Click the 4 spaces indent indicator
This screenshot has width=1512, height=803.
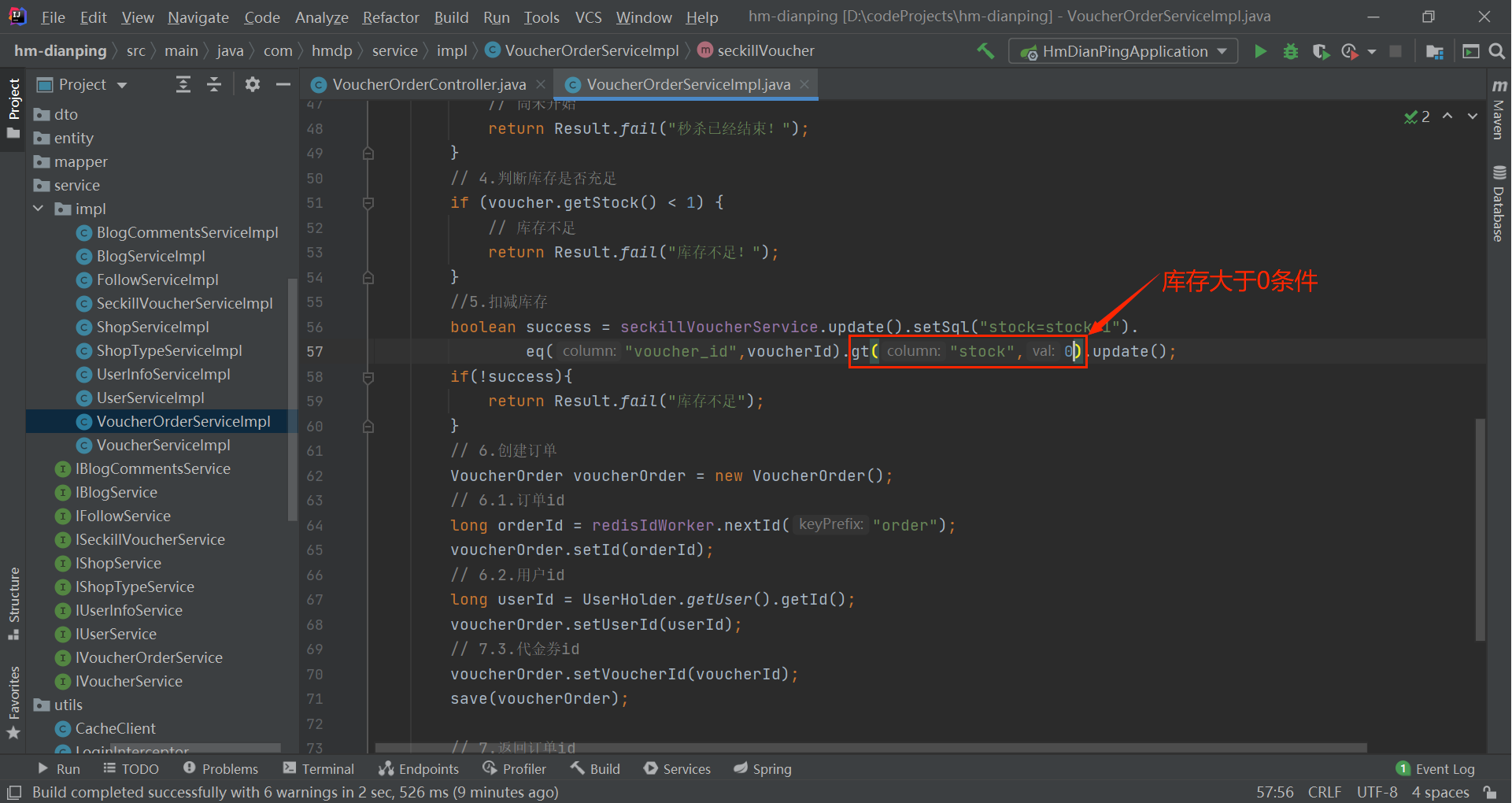tap(1440, 792)
